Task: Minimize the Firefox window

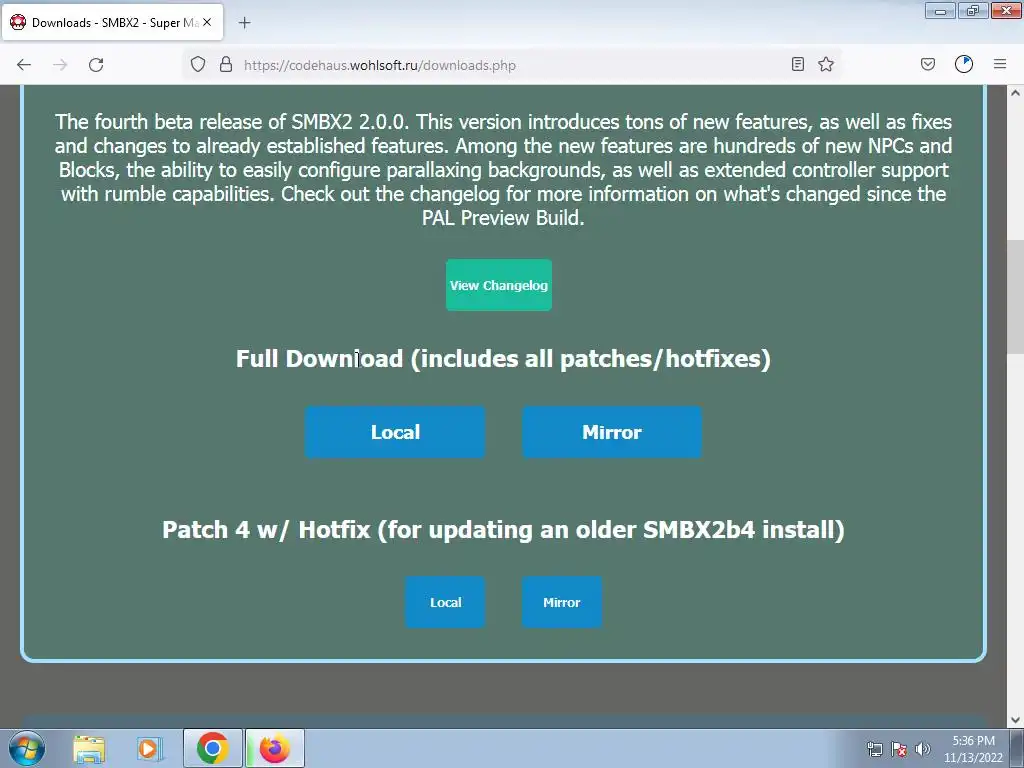Action: click(940, 11)
